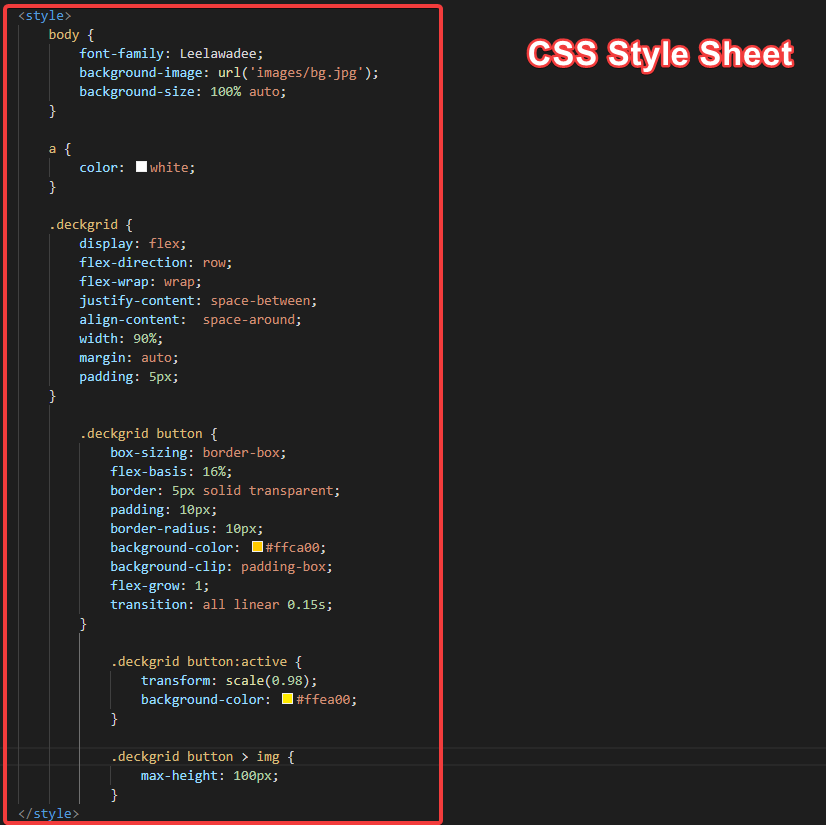Select the space-between value
Viewport: 826px width, 825px height.
pos(263,300)
